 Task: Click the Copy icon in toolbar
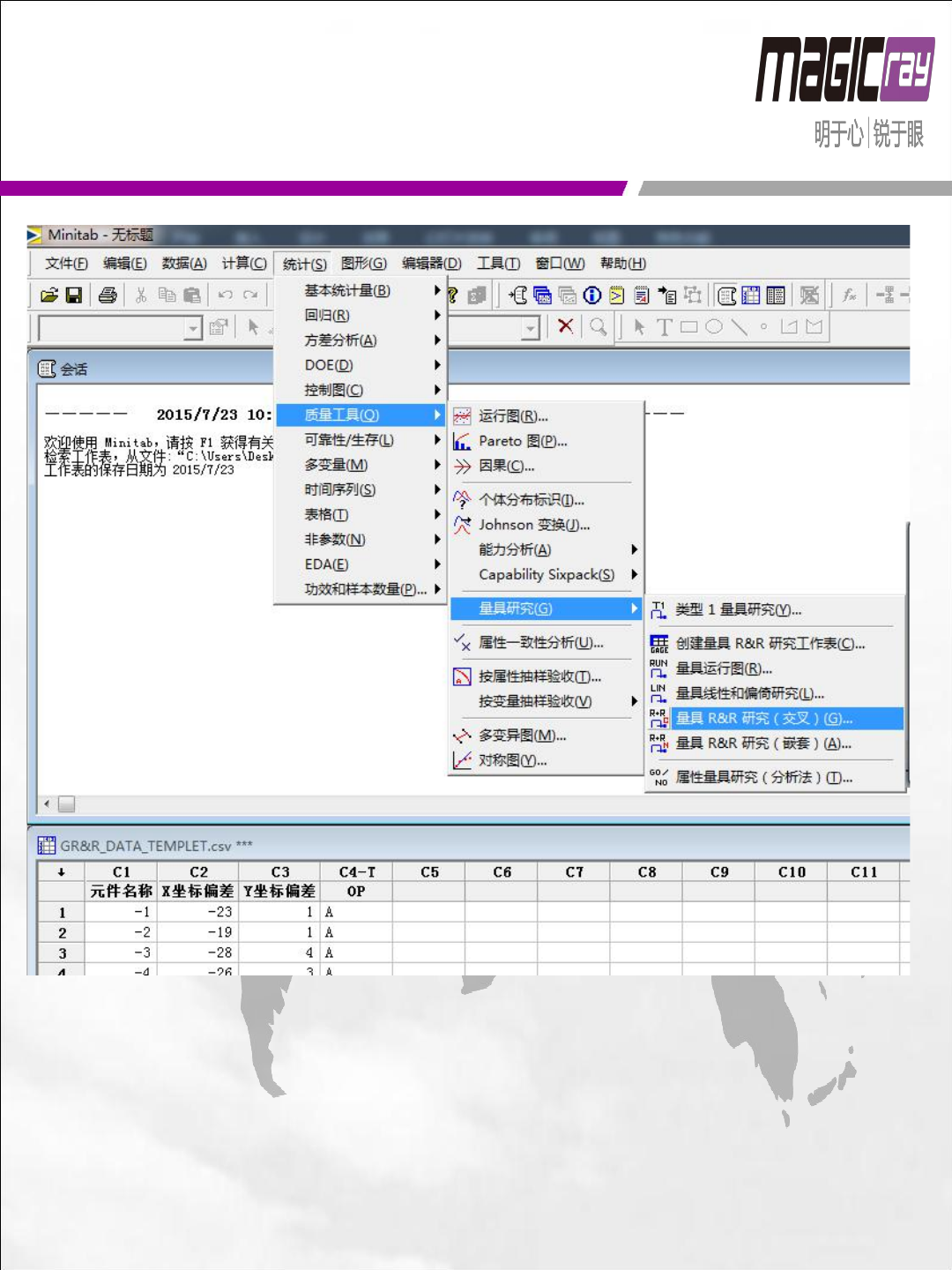[167, 295]
